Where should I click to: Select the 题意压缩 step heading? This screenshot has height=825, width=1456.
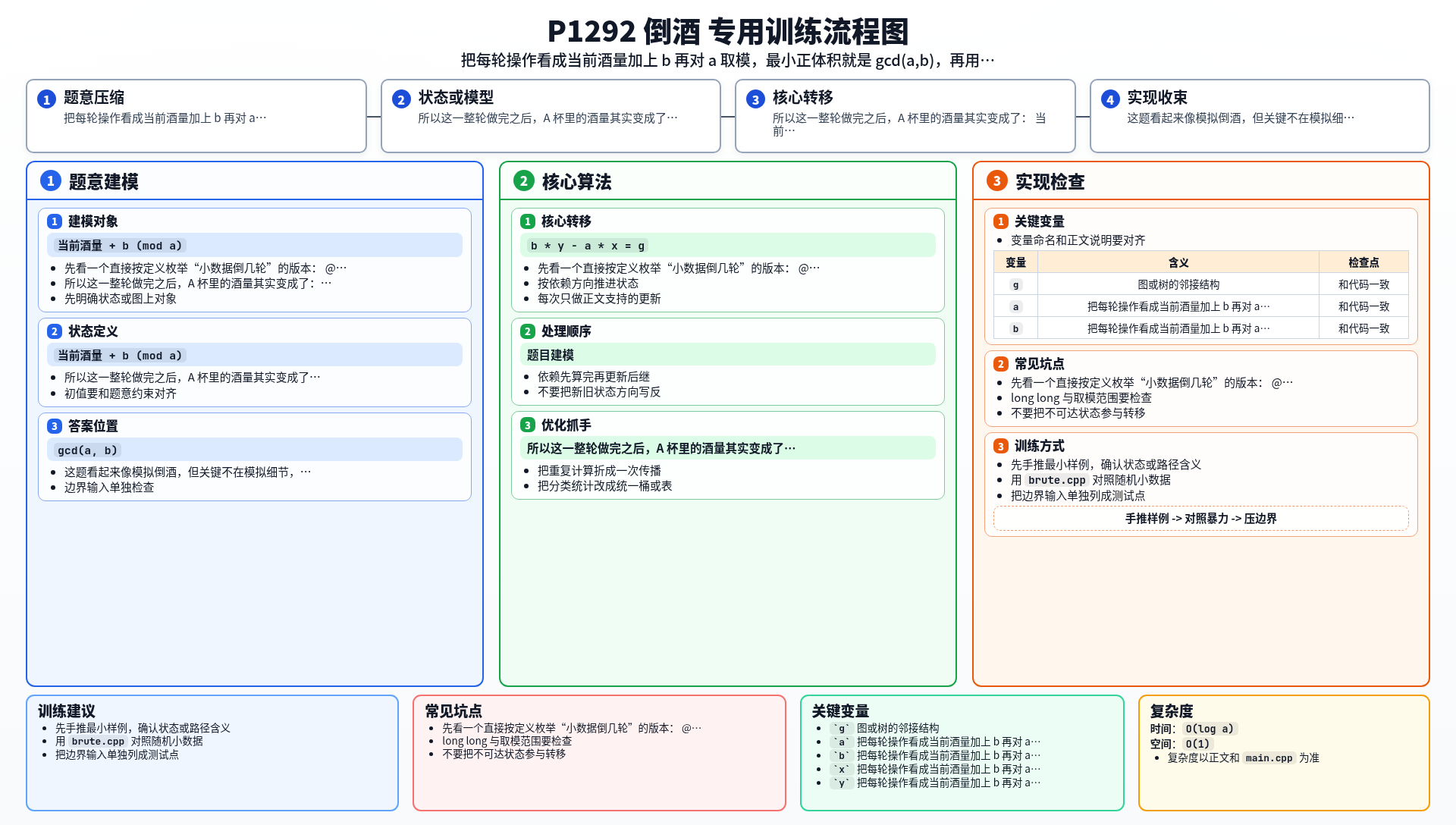pos(94,97)
